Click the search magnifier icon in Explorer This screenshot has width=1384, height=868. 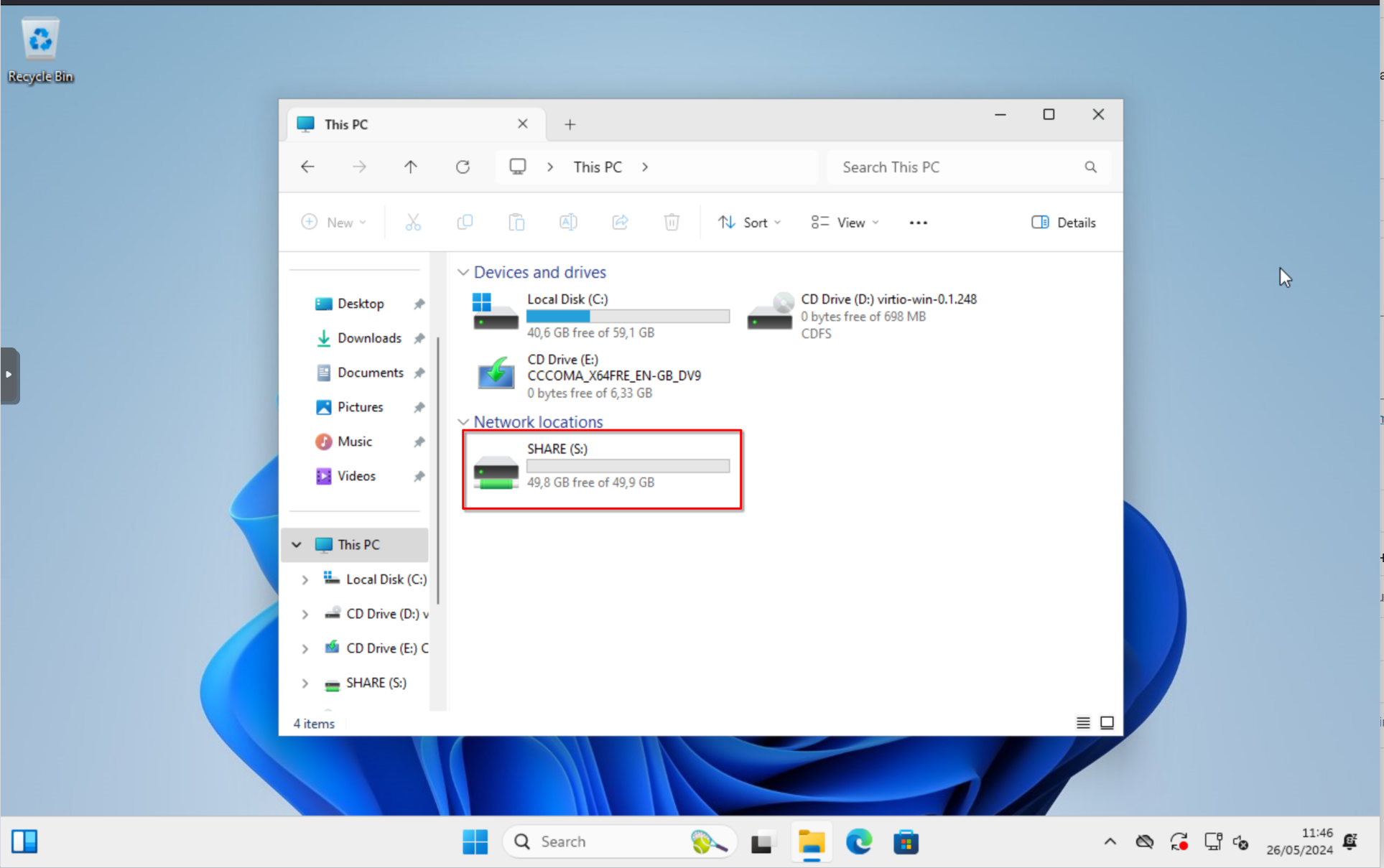tap(1090, 167)
